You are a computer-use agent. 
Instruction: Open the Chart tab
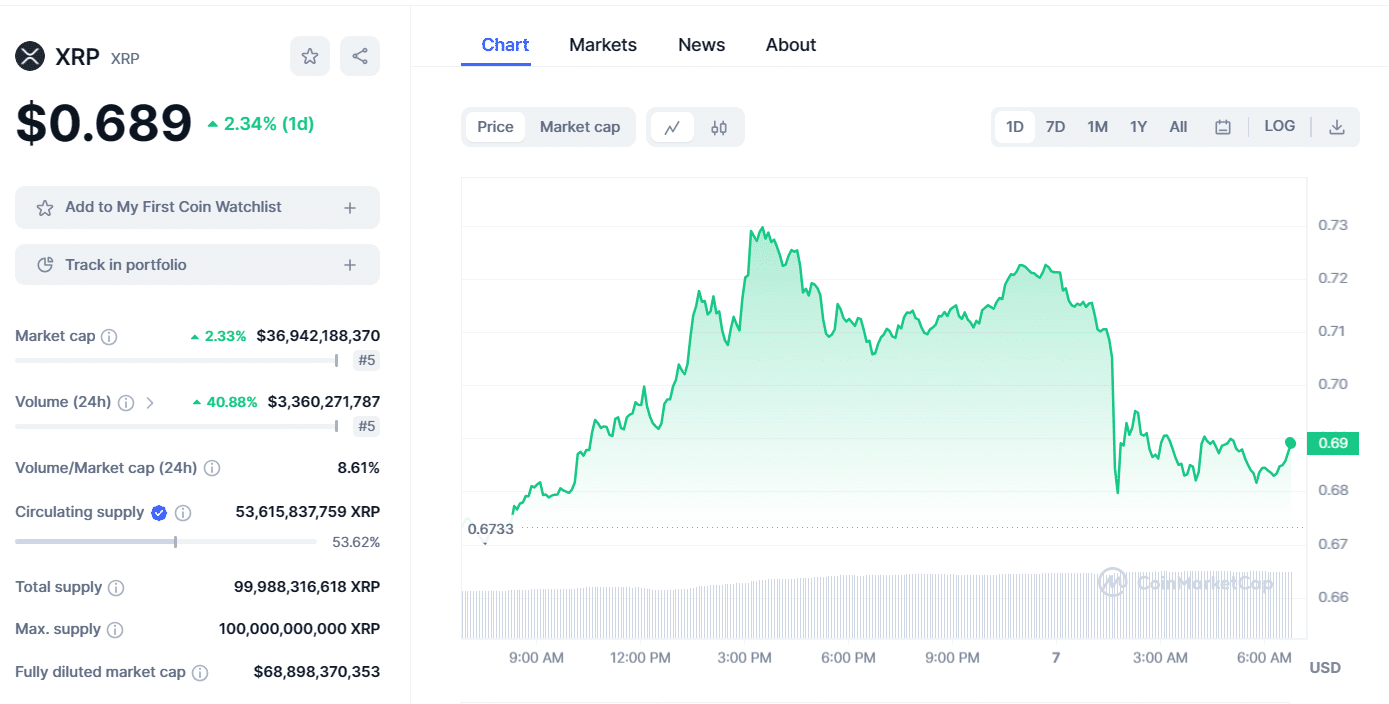click(x=505, y=45)
